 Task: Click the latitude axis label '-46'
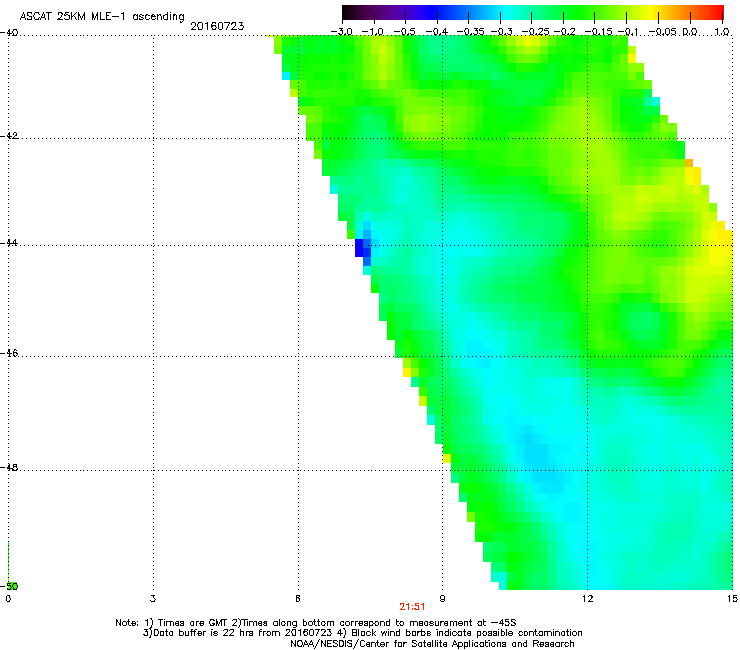[x=9, y=354]
